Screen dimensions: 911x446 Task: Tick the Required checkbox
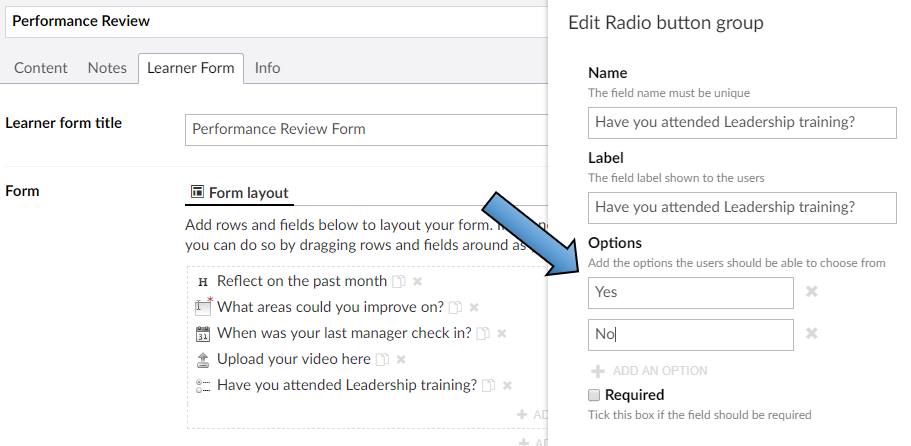[x=594, y=395]
